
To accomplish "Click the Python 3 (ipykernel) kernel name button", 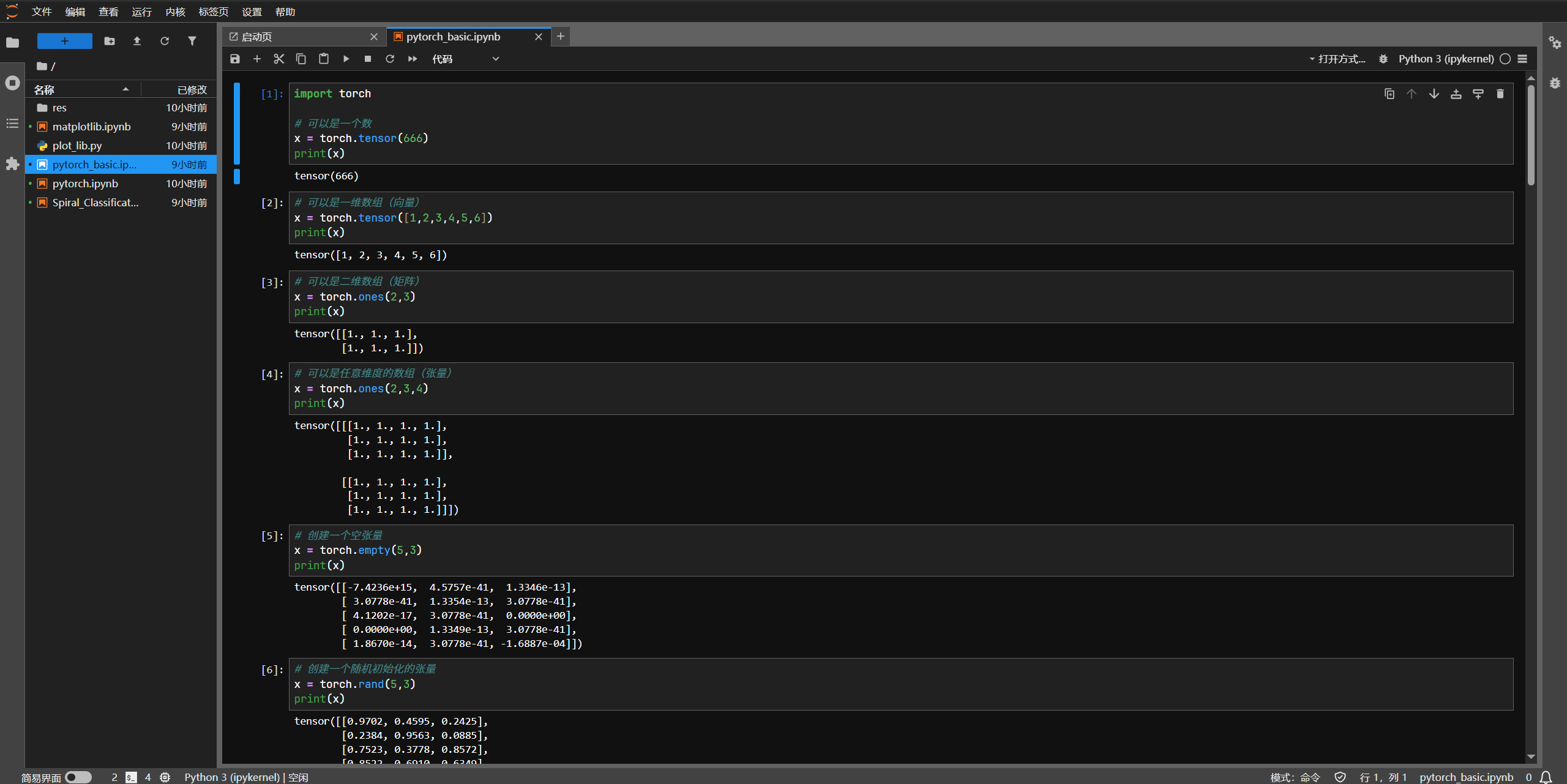I will 1446,59.
